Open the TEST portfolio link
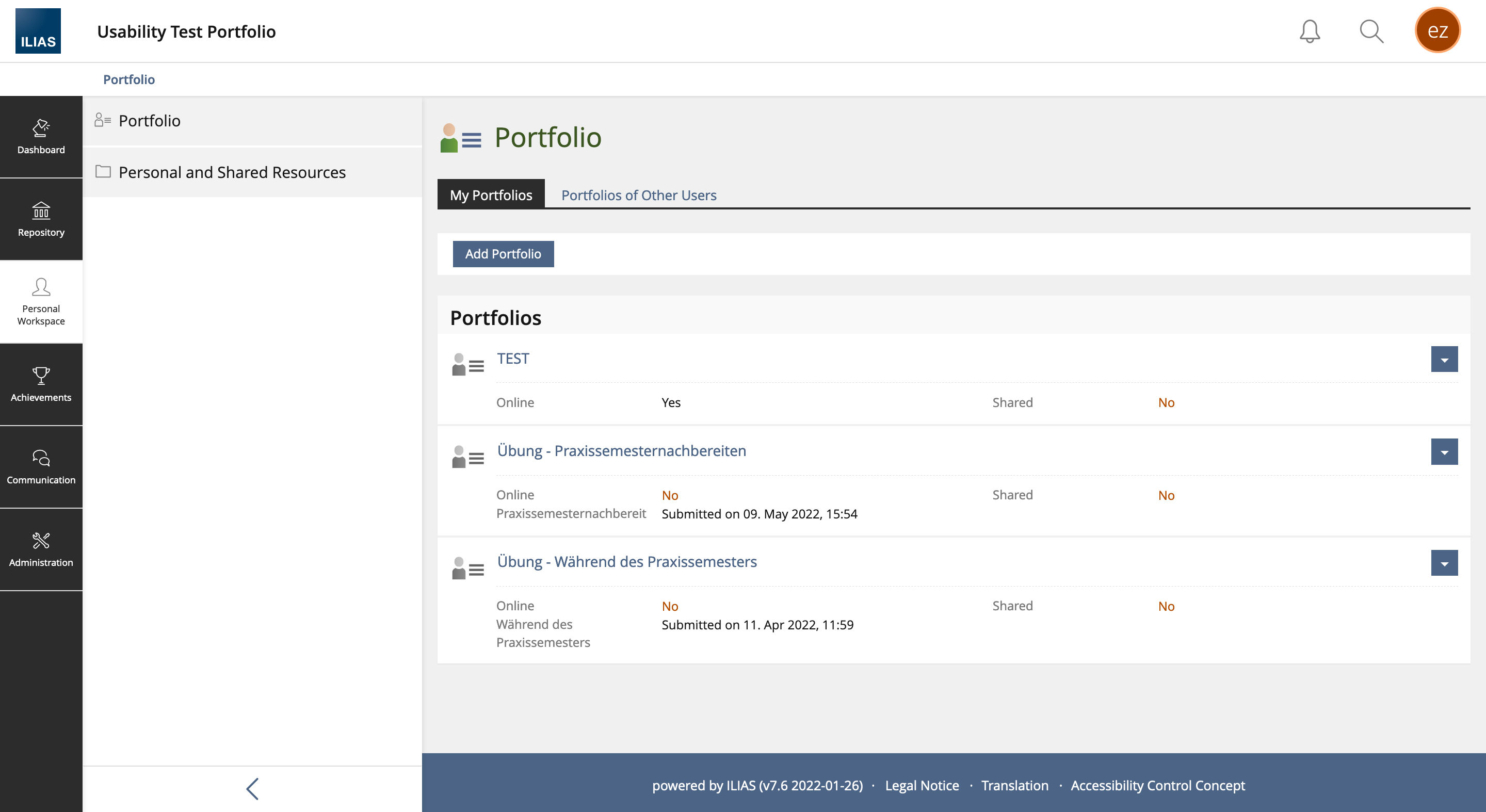This screenshot has height=812, width=1486. (x=513, y=359)
